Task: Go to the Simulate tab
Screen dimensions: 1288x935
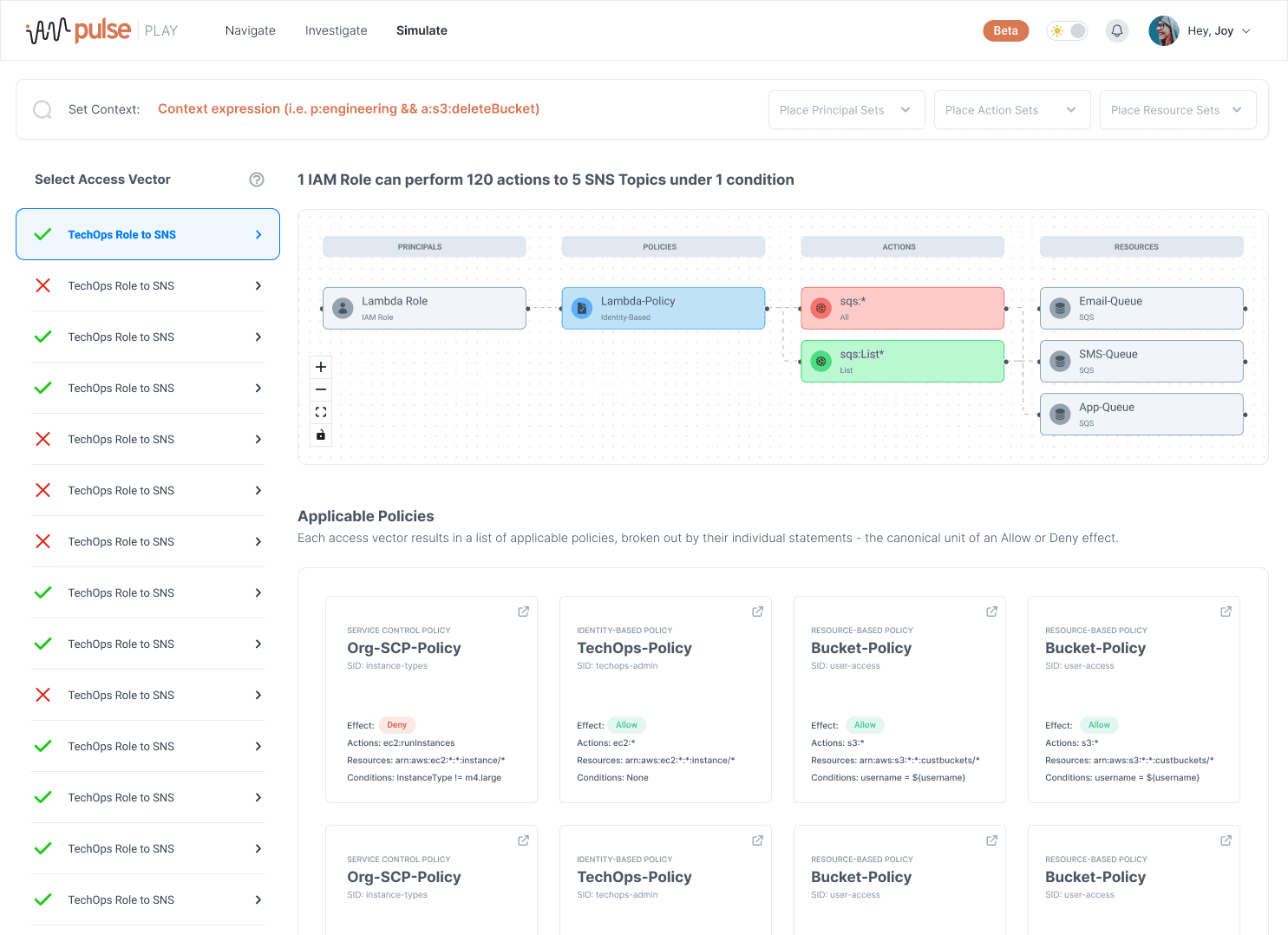Action: coord(422,30)
